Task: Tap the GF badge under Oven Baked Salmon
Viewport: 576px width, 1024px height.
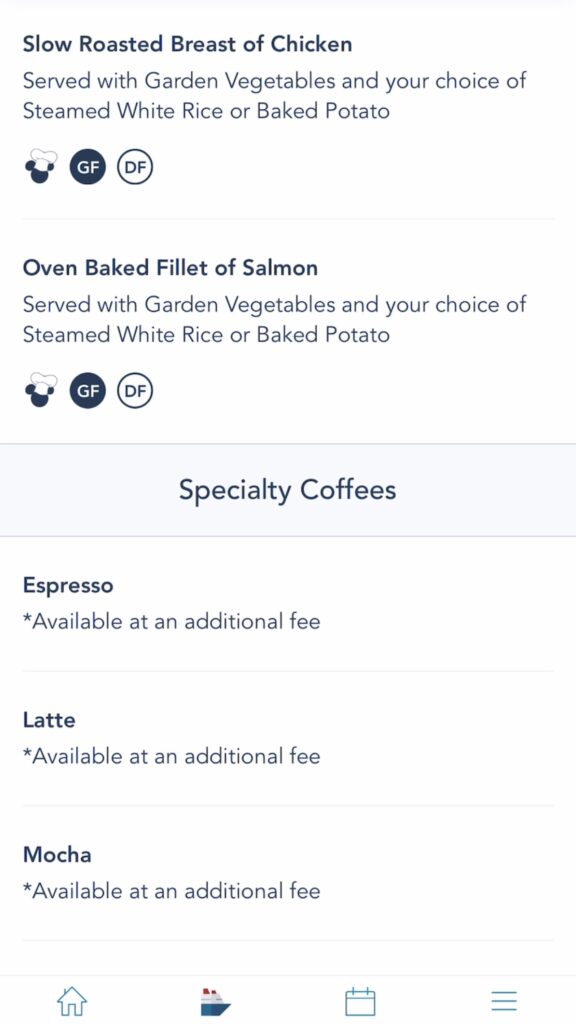Action: [x=88, y=391]
